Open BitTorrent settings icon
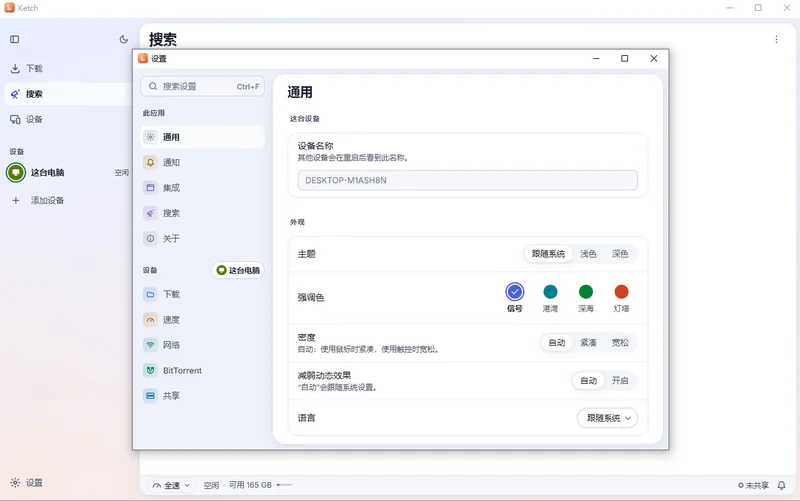This screenshot has height=501, width=800. click(150, 370)
